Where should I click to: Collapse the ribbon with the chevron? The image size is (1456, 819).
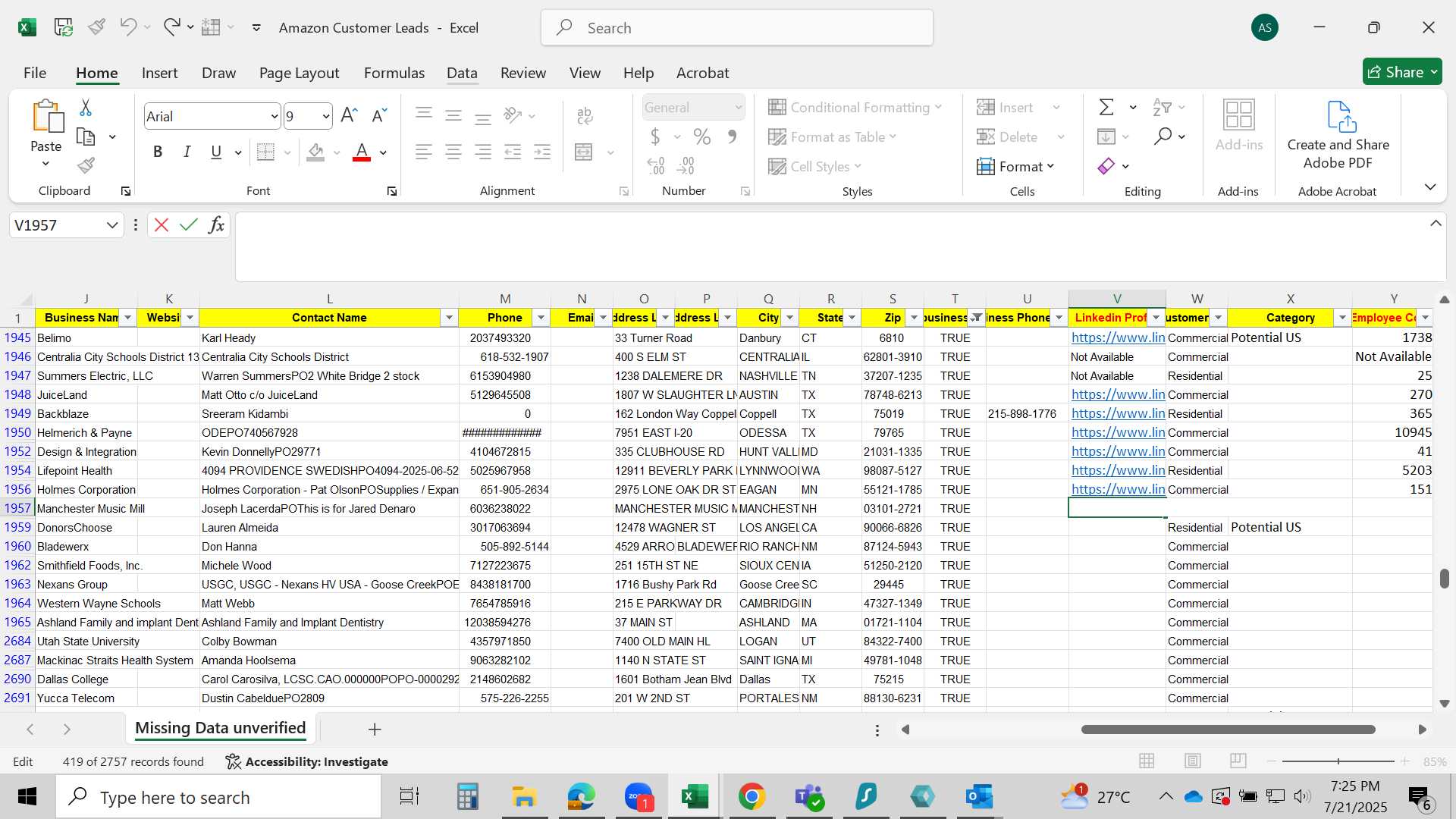point(1430,187)
